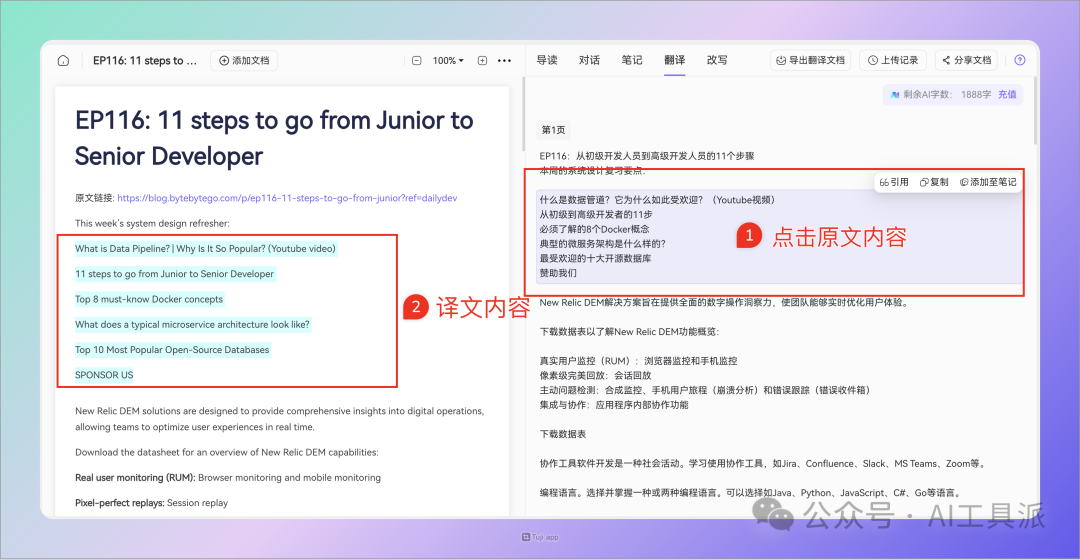Click translated line 最受欢迎的十大开源数据库

click(x=596, y=258)
